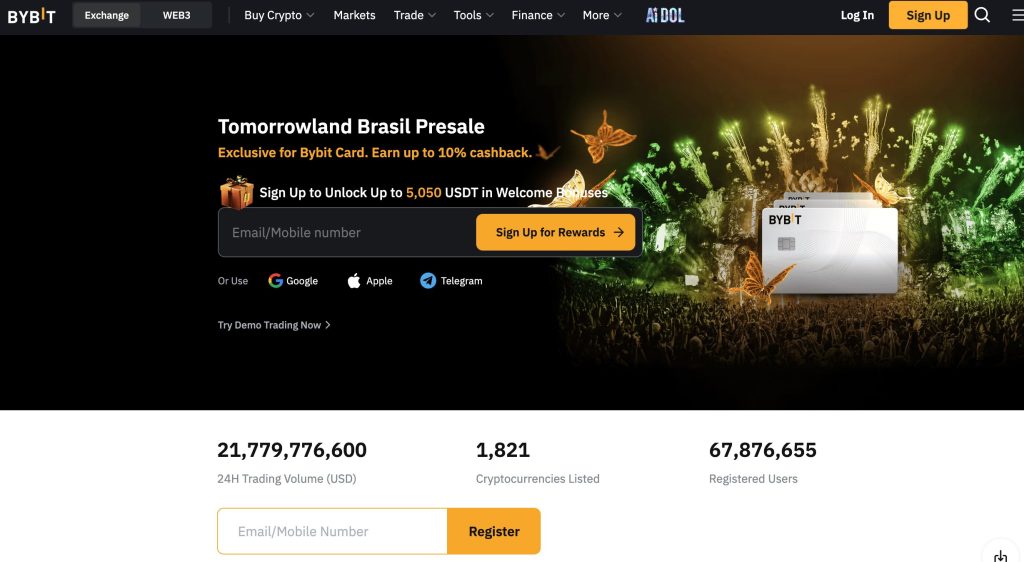
Task: Expand the Buy Crypto dropdown
Action: tap(279, 15)
